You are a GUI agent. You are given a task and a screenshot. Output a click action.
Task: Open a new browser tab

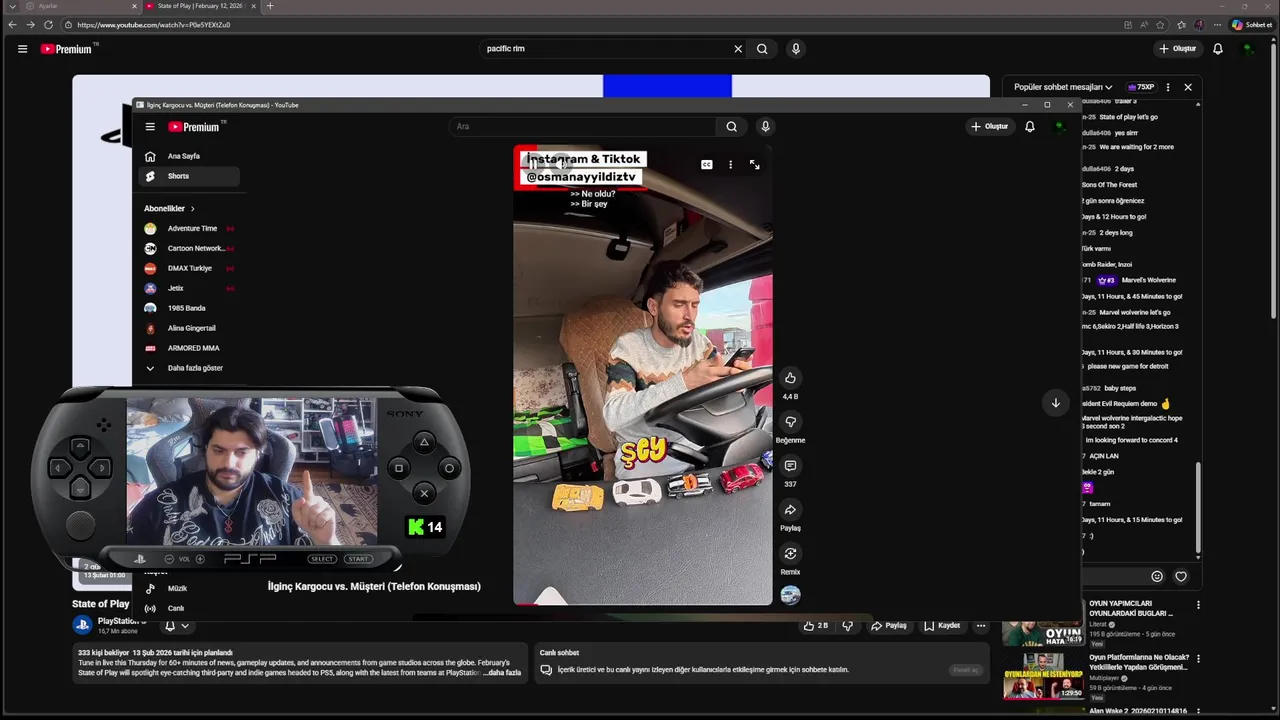coord(269,6)
